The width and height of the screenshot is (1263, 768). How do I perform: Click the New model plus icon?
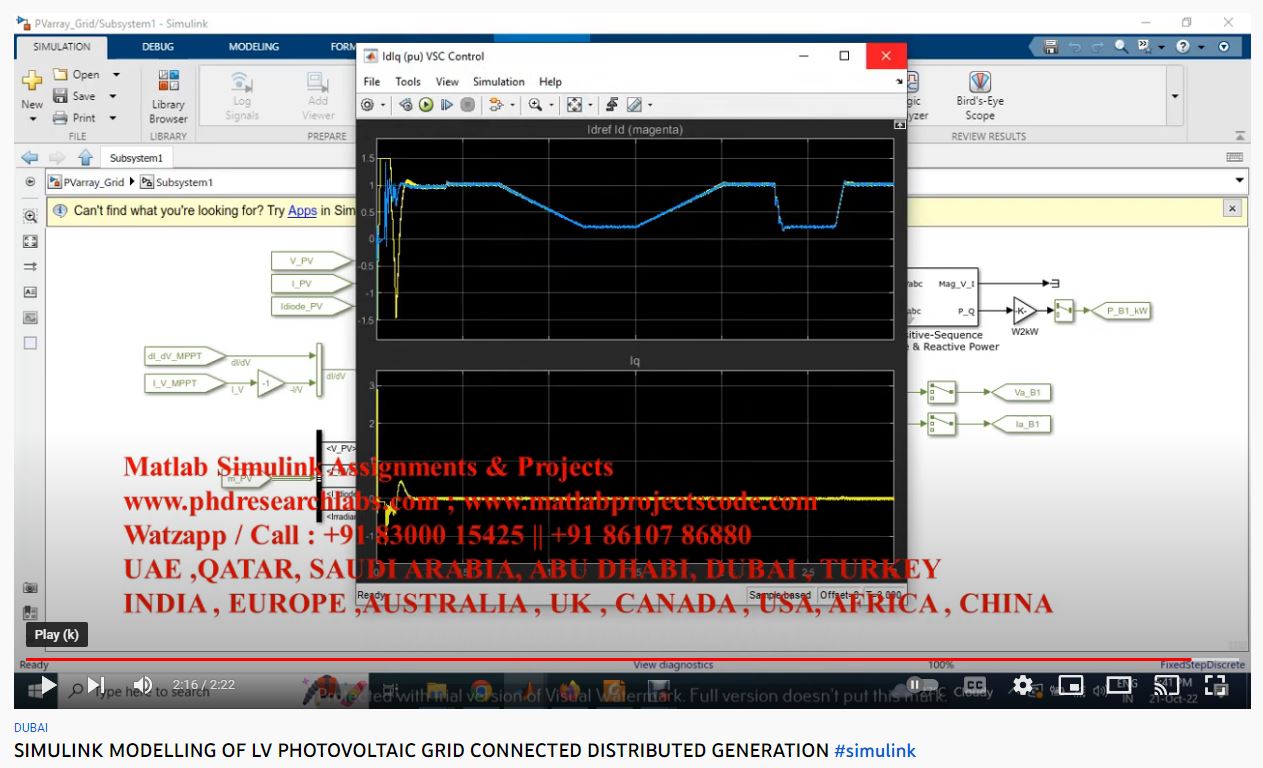[32, 82]
